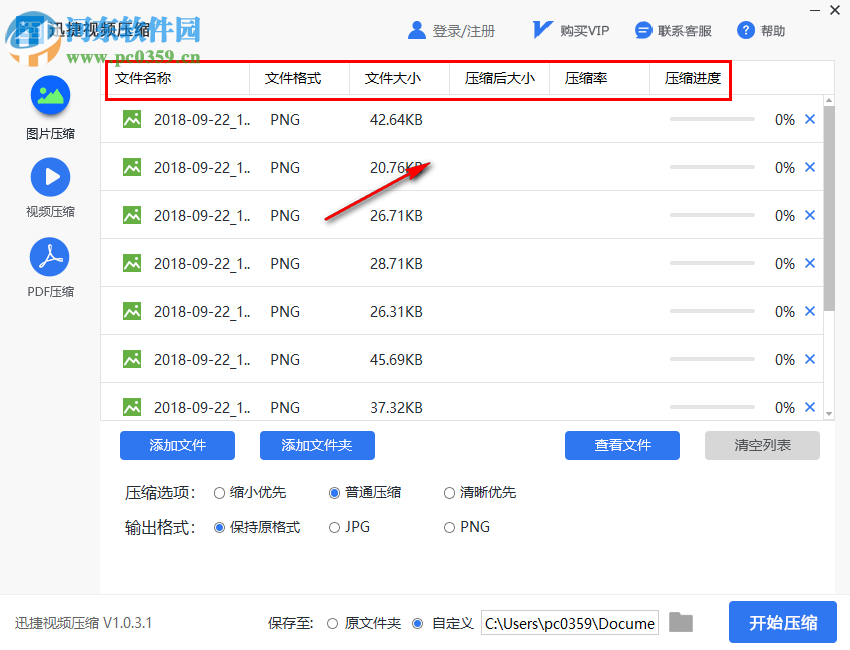
Task: Click the first file's progress bar
Action: pos(712,119)
